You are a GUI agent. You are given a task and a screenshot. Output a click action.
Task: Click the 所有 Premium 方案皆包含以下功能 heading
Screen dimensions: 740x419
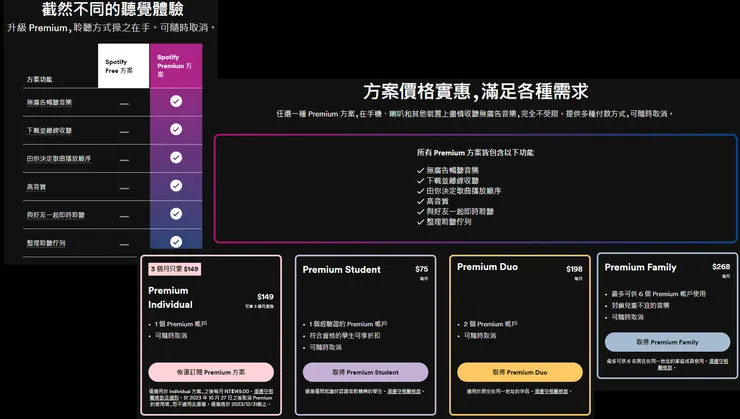coord(475,152)
